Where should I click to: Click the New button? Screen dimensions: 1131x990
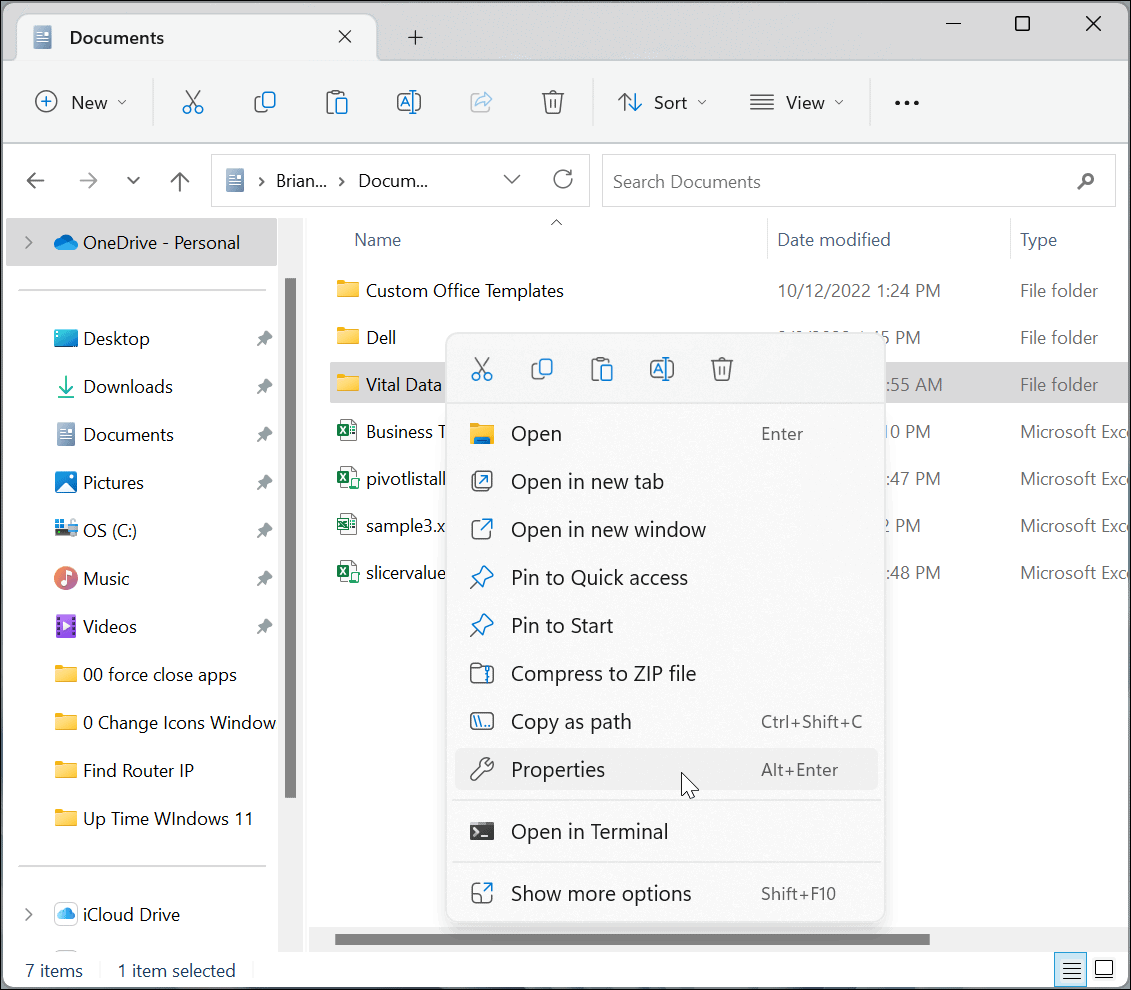(x=81, y=102)
